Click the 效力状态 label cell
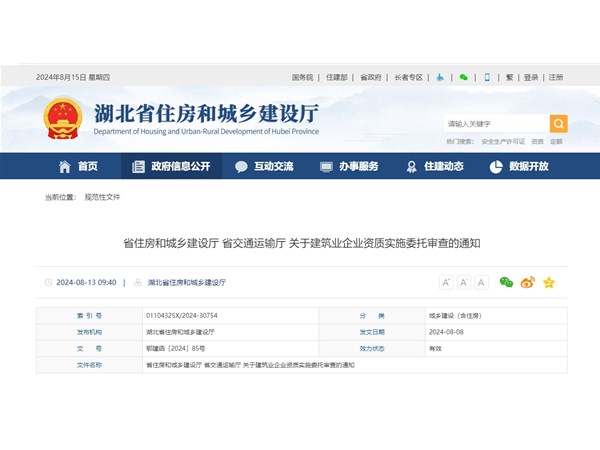This screenshot has height=450, width=600. click(372, 349)
